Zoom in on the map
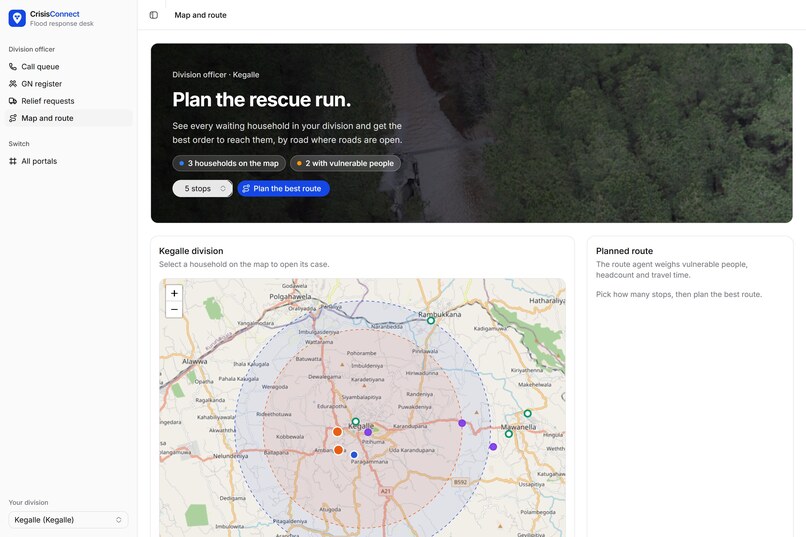The height and width of the screenshot is (537, 806). [x=174, y=293]
